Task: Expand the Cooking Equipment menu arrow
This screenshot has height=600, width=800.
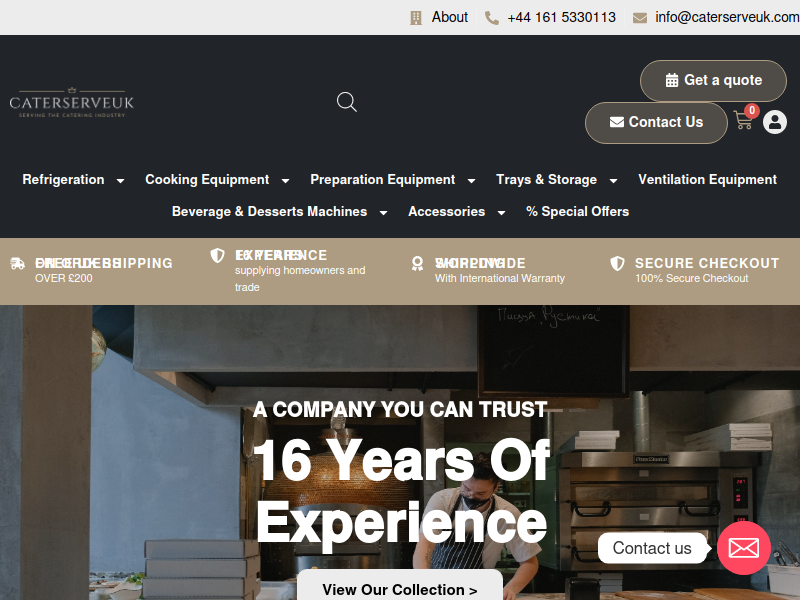Action: click(x=286, y=181)
